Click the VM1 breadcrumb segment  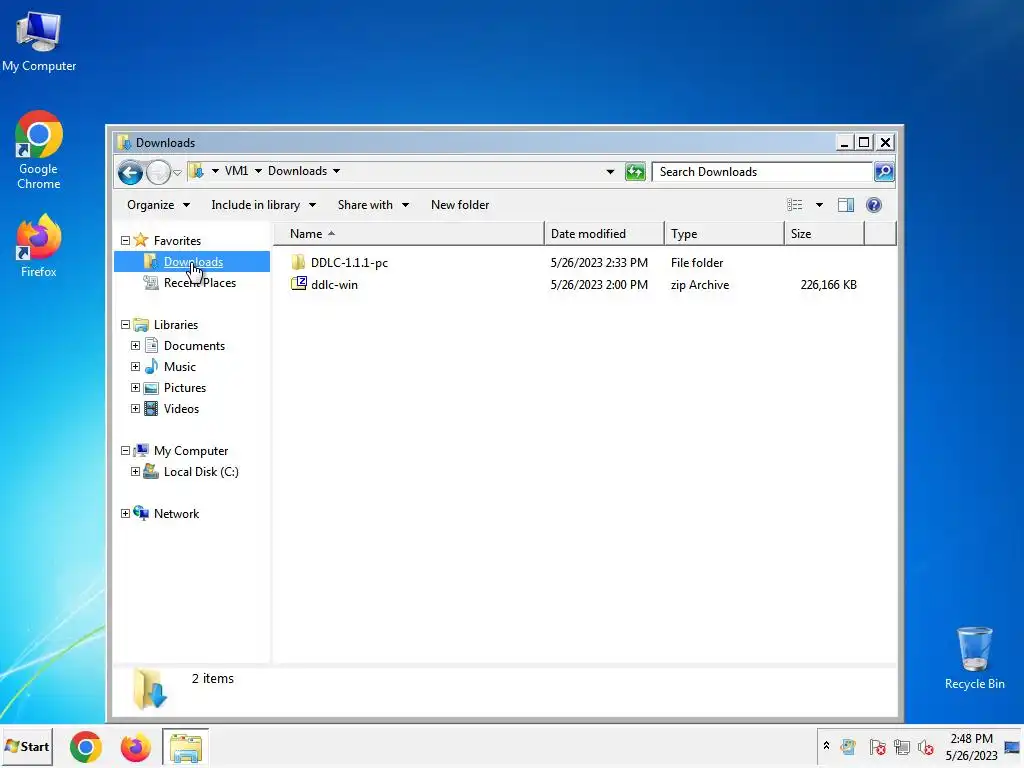[236, 171]
